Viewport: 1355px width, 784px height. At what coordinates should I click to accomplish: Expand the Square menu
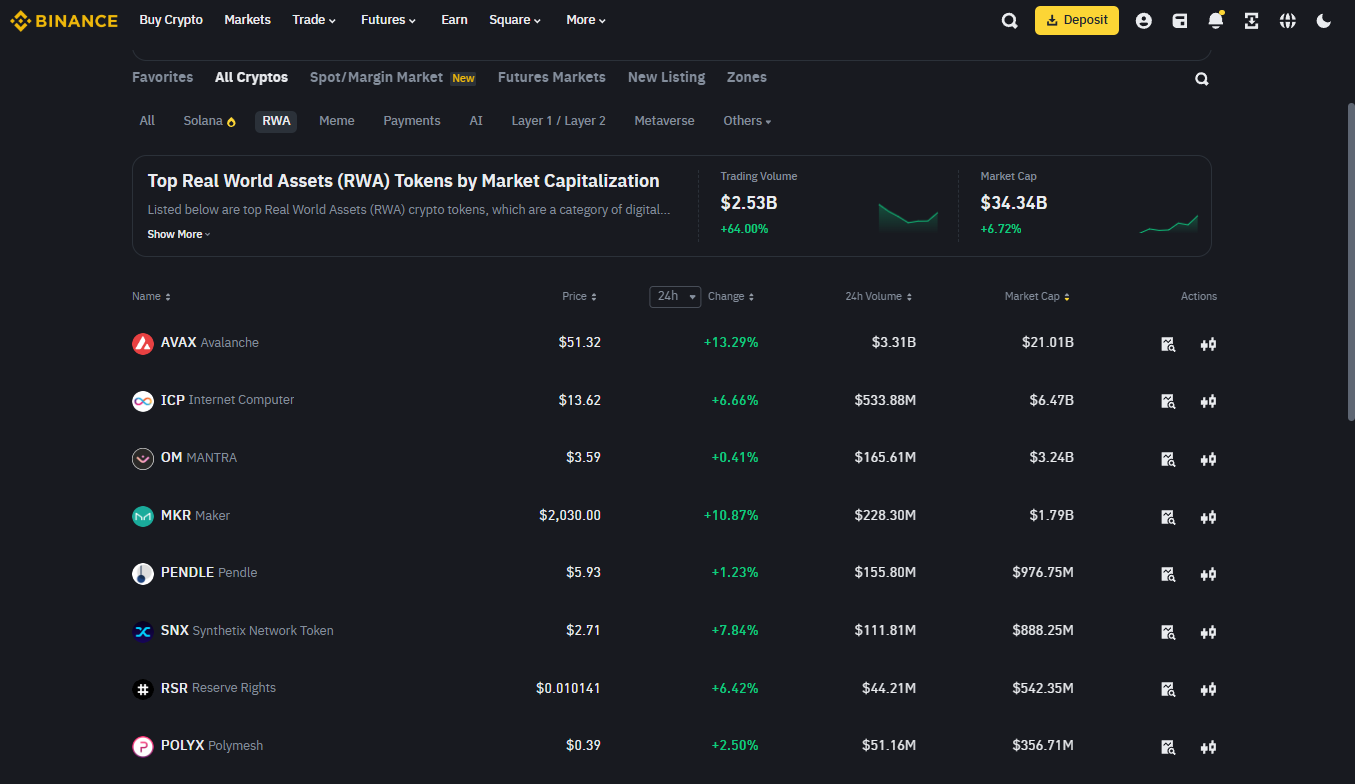(x=515, y=20)
